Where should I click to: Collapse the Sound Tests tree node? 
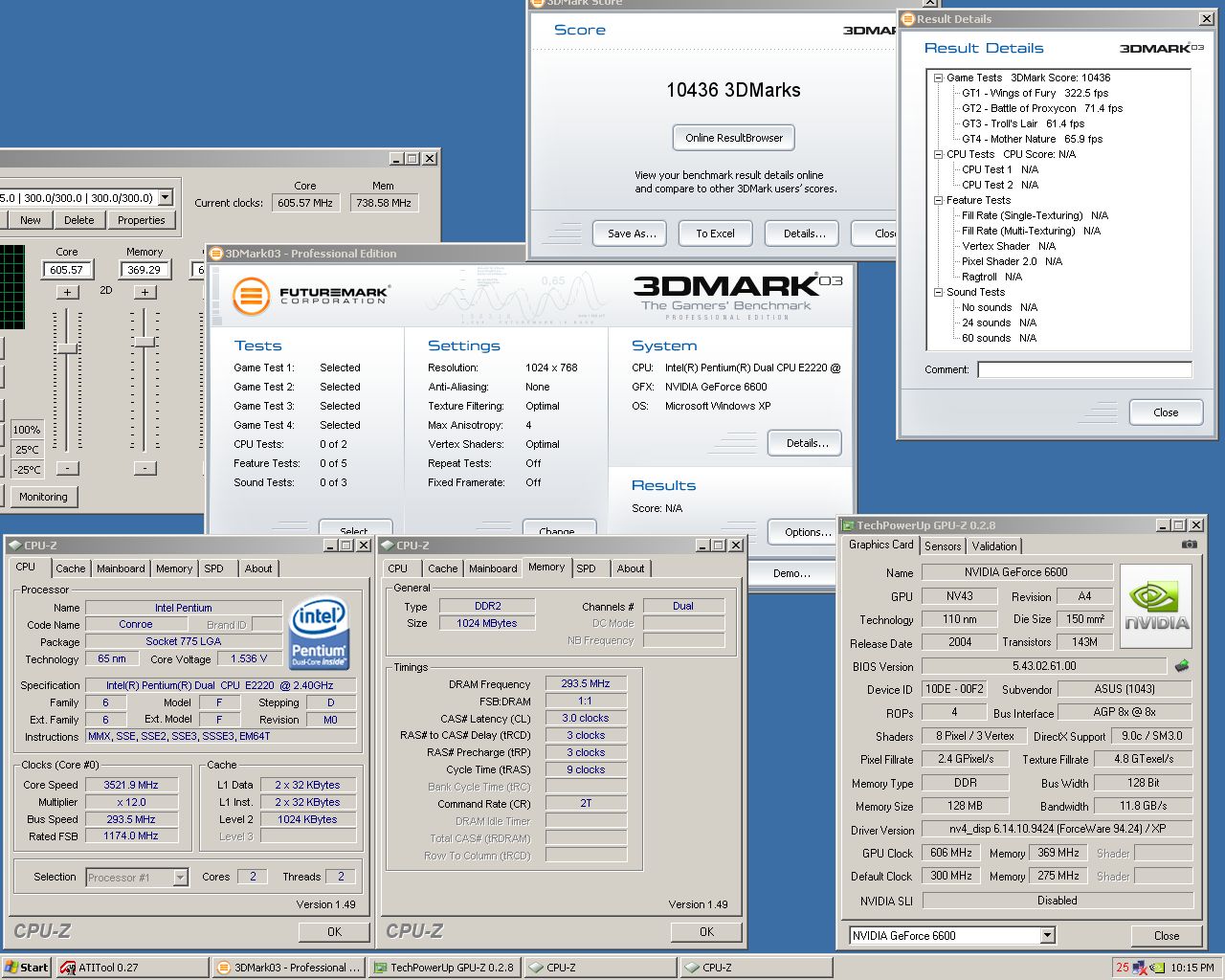tap(939, 292)
